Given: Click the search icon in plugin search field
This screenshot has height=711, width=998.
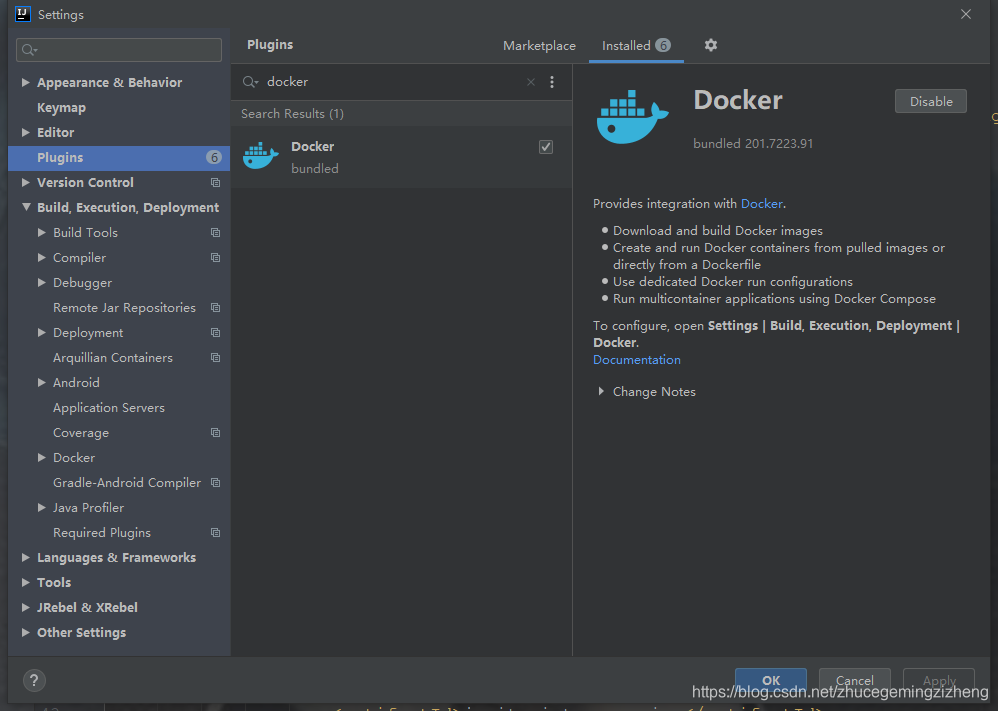Looking at the screenshot, I should [250, 82].
